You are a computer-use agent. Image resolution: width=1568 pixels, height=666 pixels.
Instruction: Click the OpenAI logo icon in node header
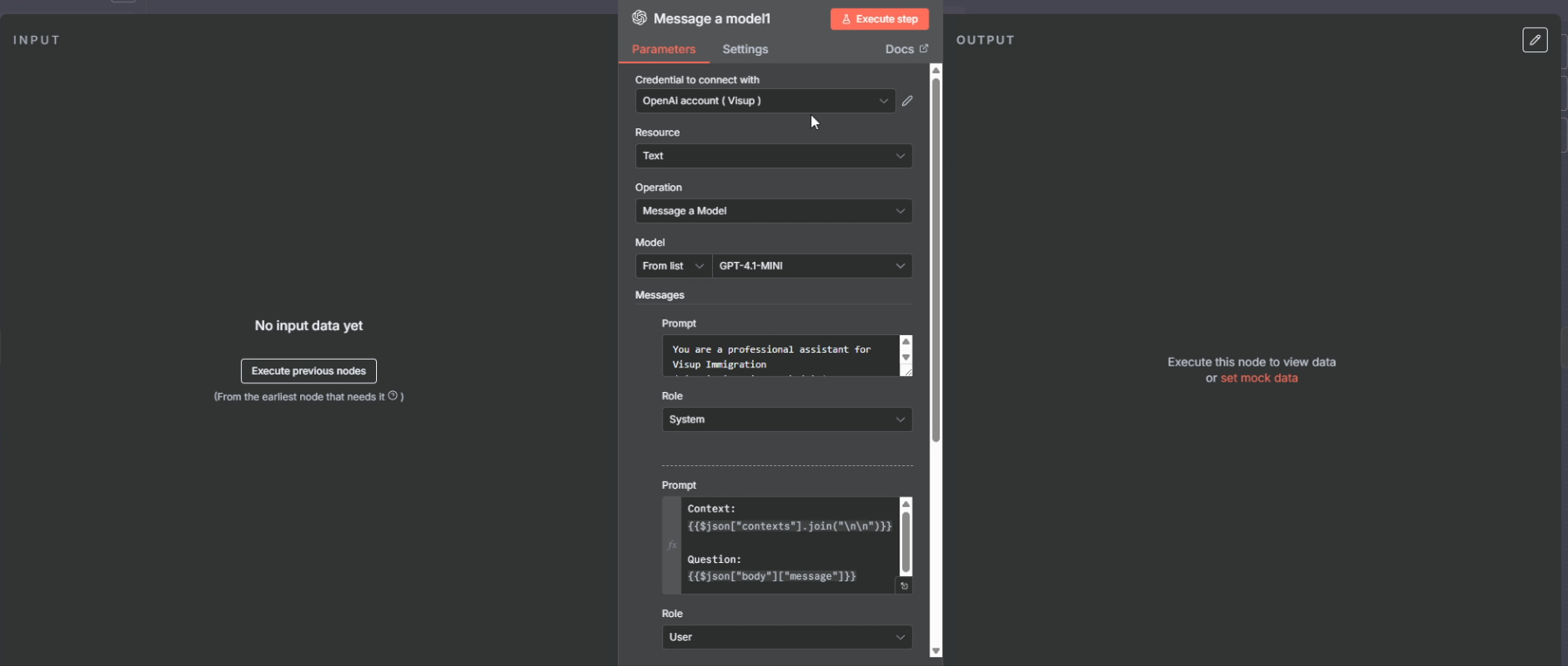pyautogui.click(x=639, y=18)
